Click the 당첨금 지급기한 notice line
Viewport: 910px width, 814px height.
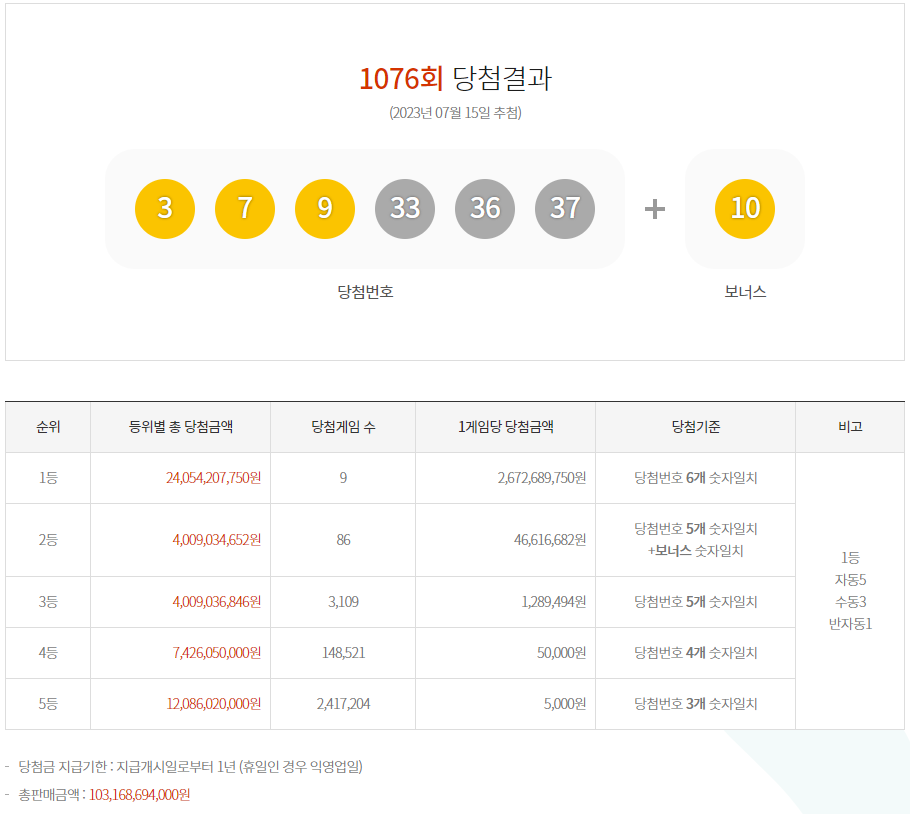(x=190, y=767)
